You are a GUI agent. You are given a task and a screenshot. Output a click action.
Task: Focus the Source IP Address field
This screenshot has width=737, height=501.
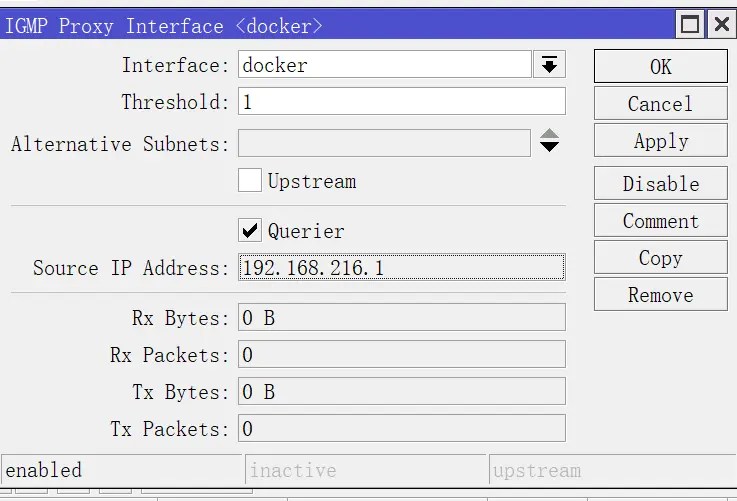pyautogui.click(x=401, y=267)
